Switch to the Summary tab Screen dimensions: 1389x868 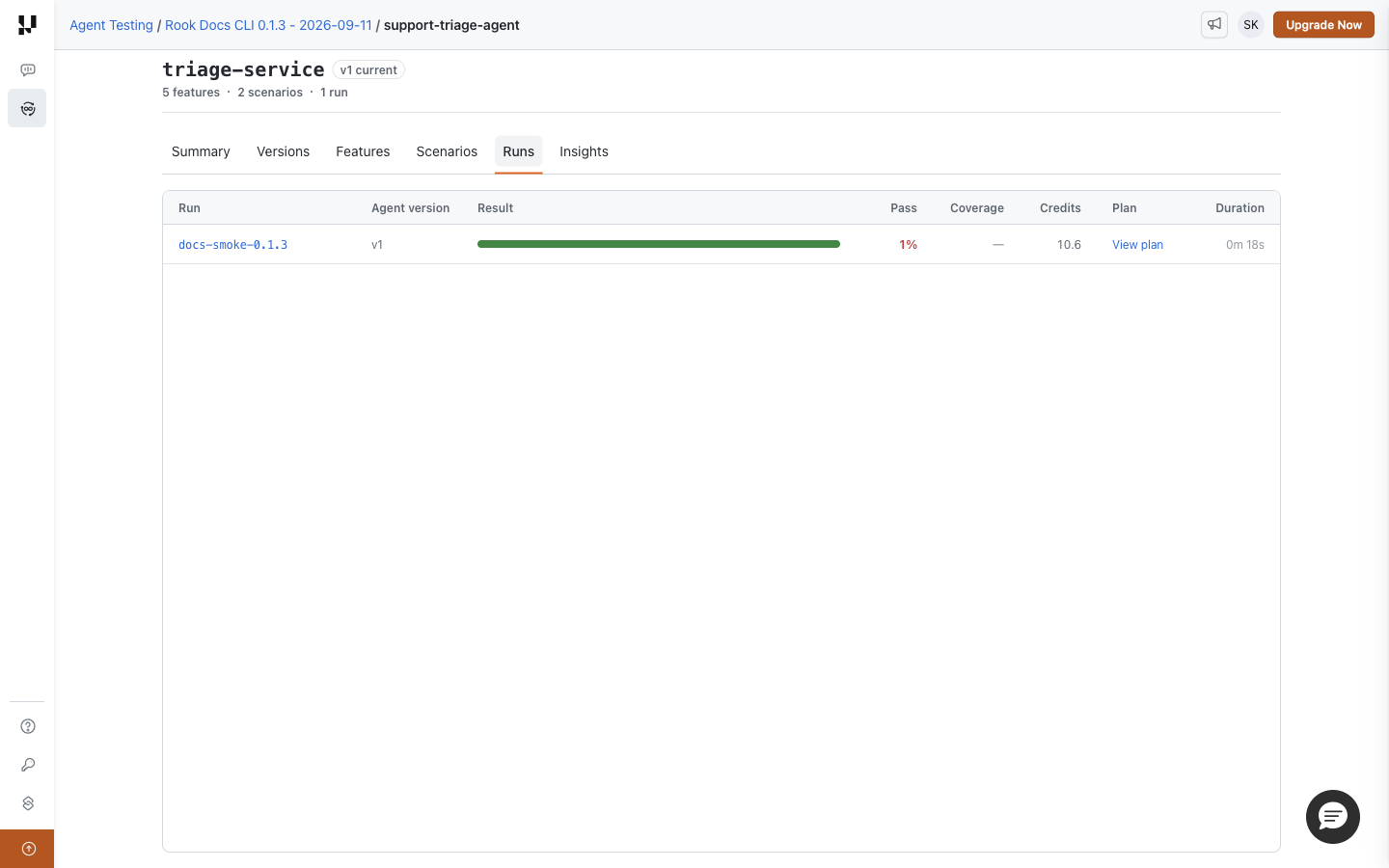(201, 151)
